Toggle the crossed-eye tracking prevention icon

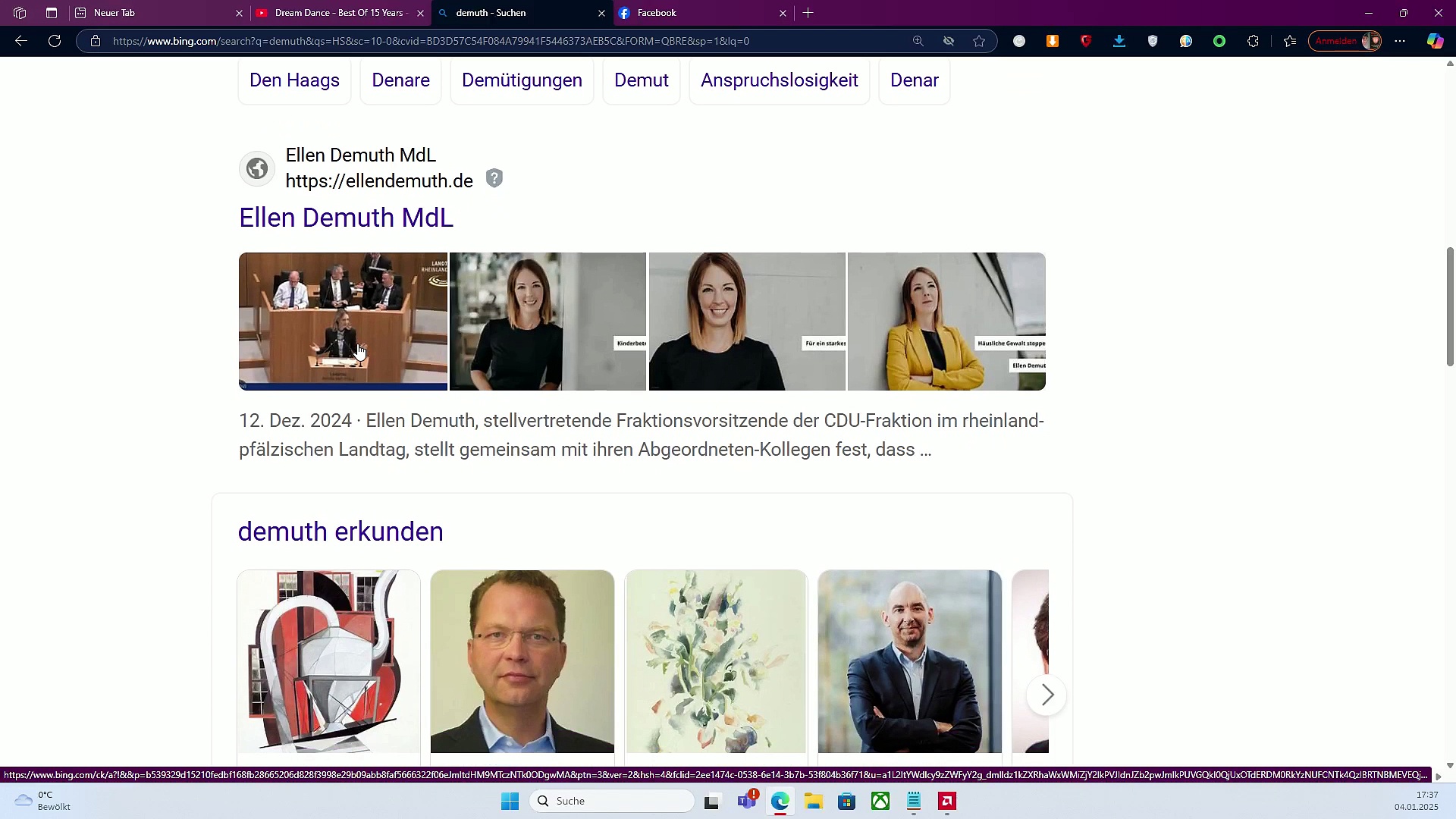949,41
